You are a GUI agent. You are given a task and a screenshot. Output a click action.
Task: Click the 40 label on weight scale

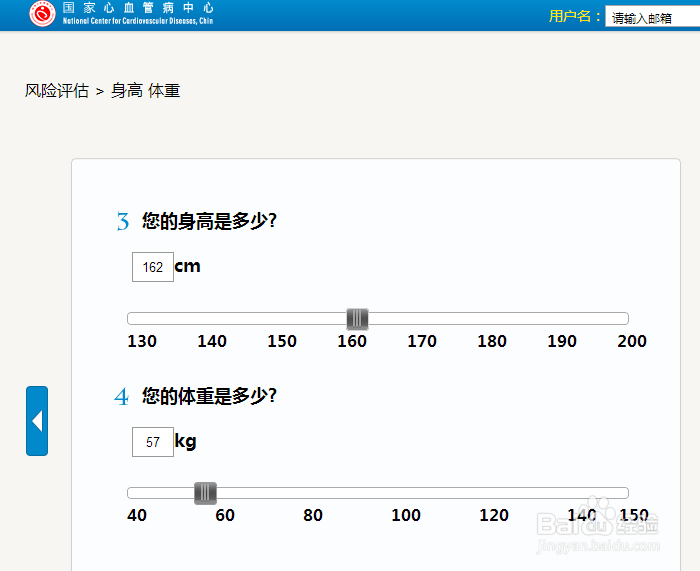tap(137, 516)
